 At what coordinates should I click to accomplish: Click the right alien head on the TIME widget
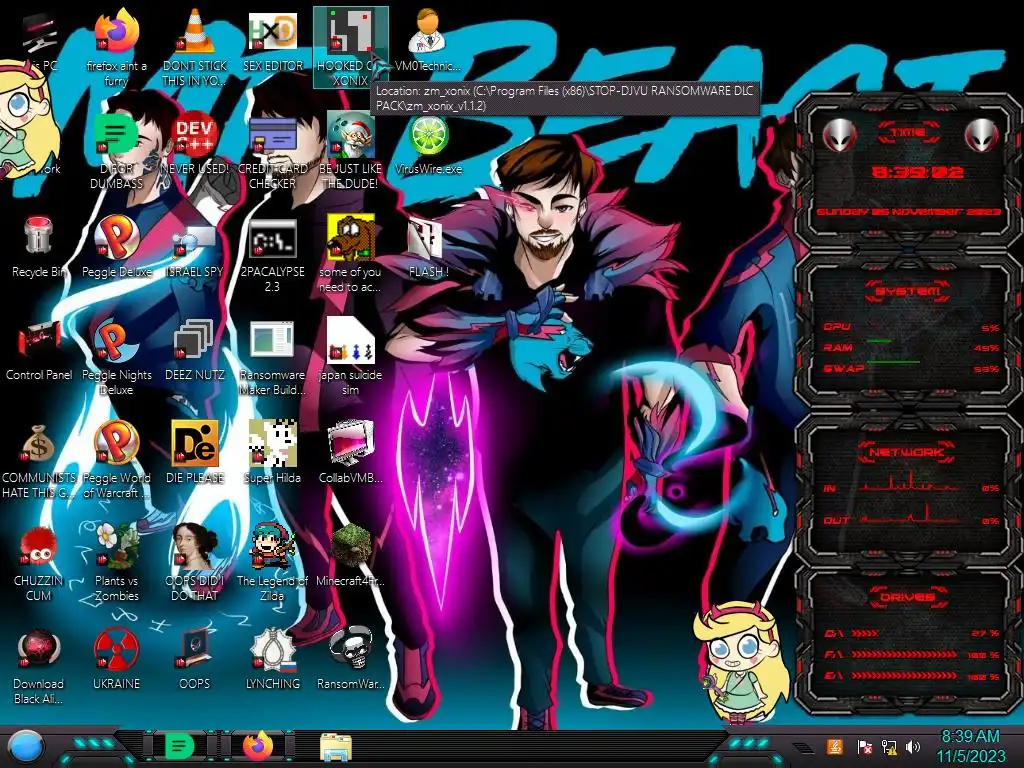981,135
